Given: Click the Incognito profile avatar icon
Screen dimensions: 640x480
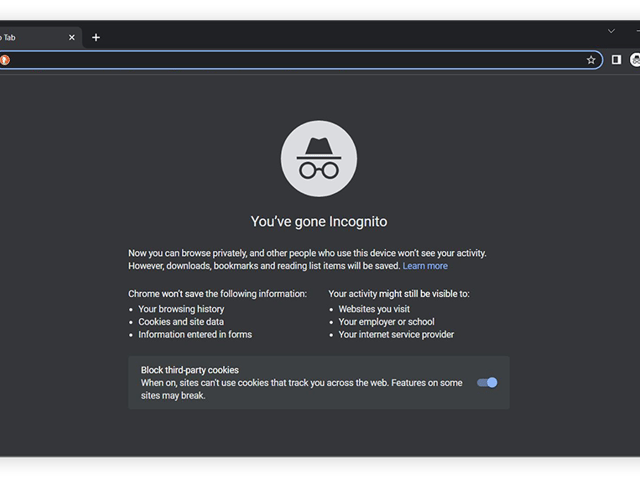Looking at the screenshot, I should (x=635, y=60).
